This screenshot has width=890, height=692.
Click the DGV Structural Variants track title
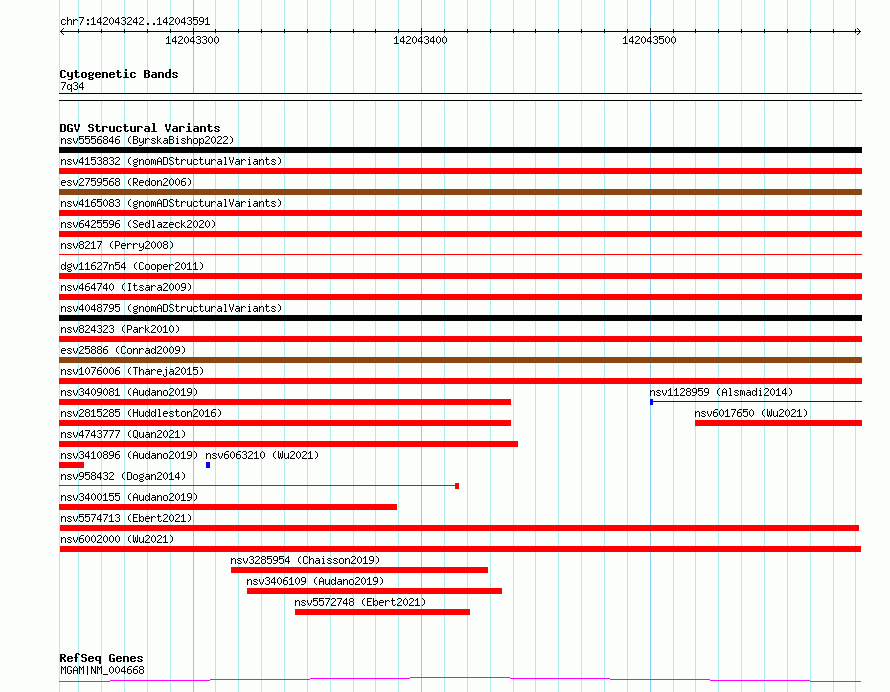click(x=140, y=128)
